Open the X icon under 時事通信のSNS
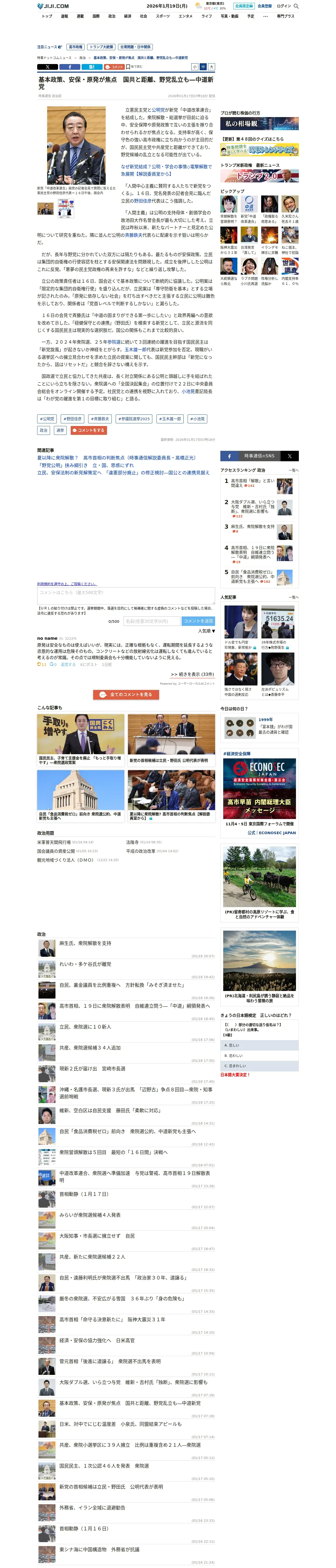336x1568 pixels. [x=290, y=456]
